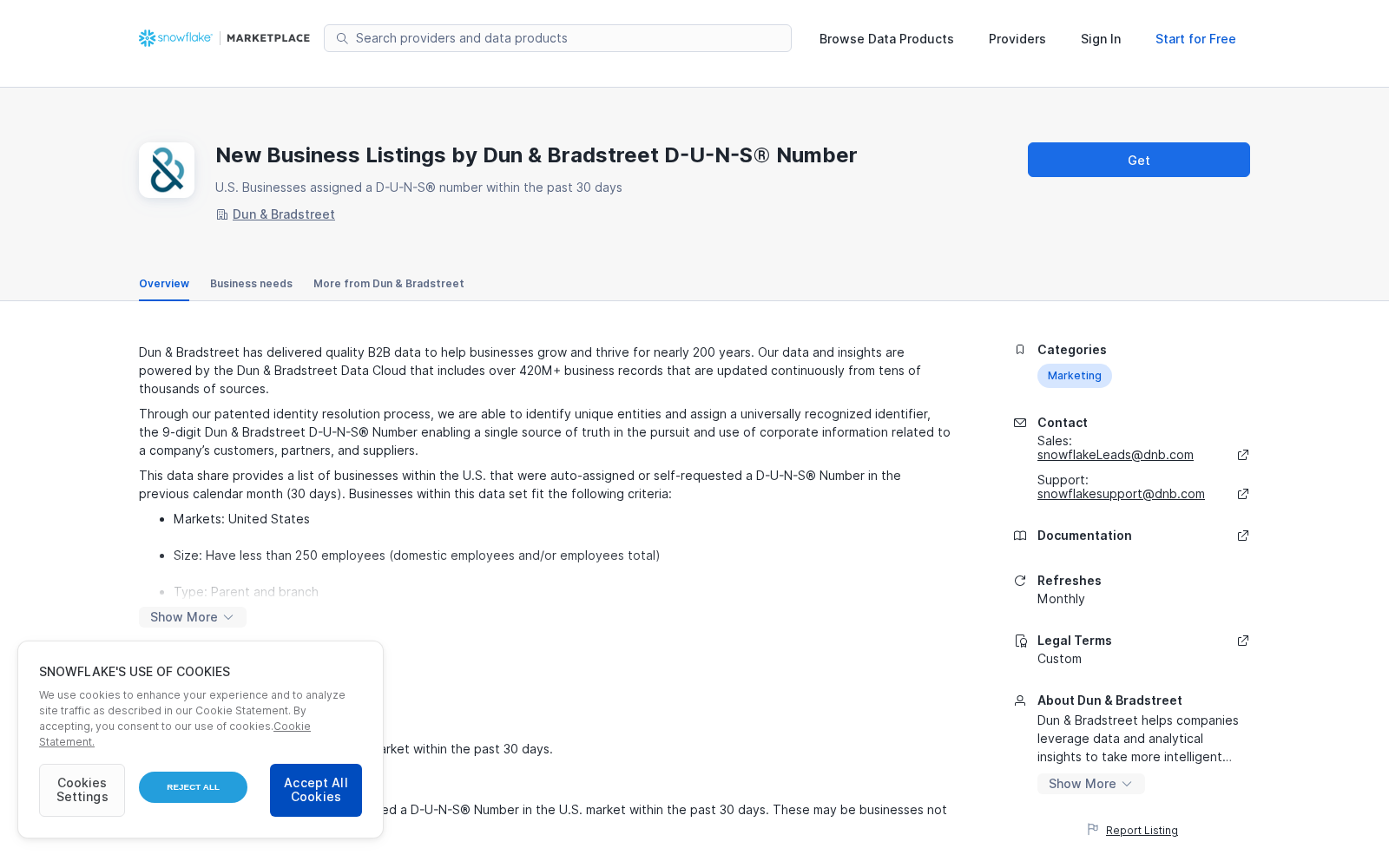Open external link for support email

1243,494
